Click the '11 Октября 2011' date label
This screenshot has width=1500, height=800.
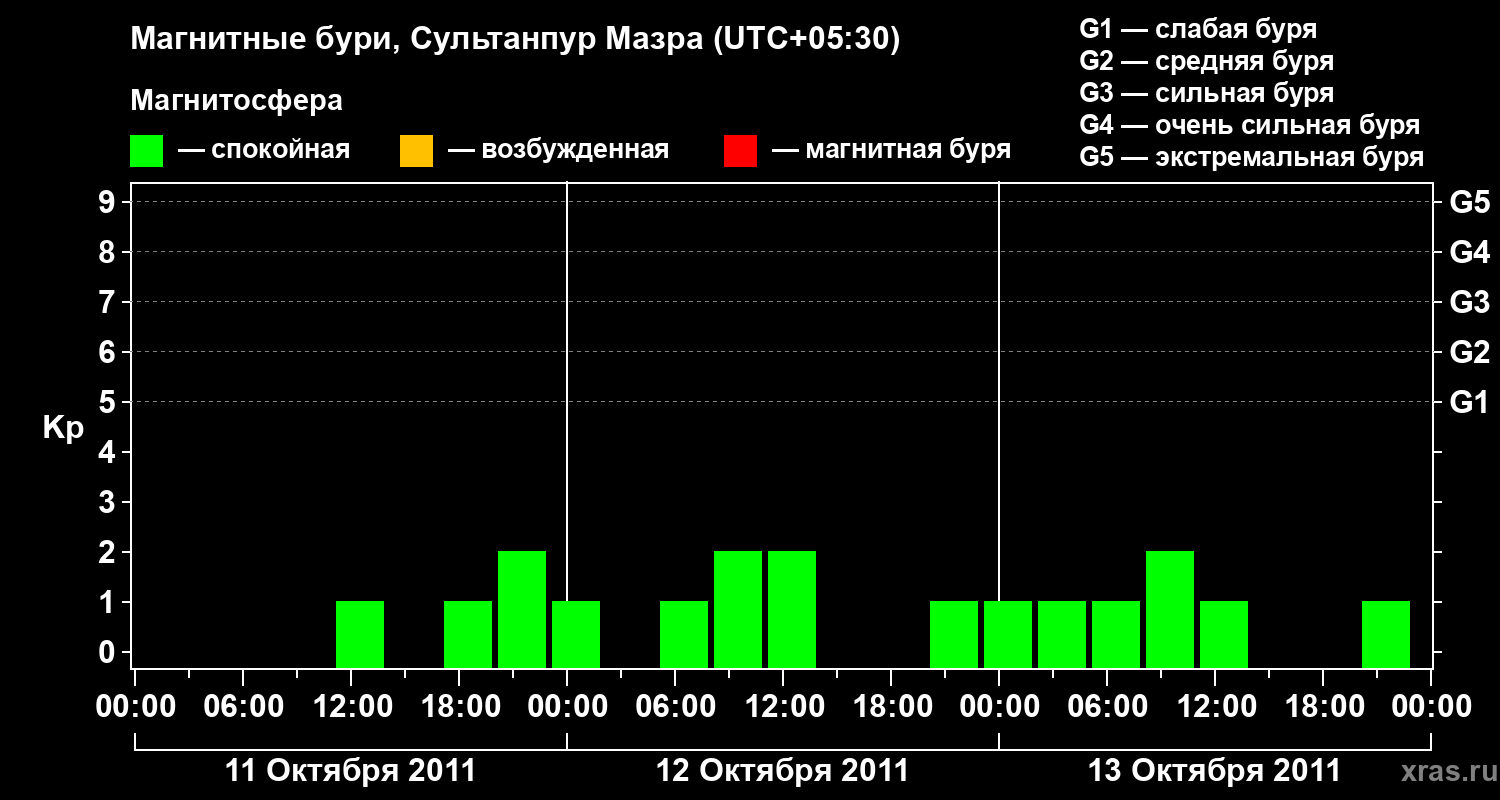351,771
